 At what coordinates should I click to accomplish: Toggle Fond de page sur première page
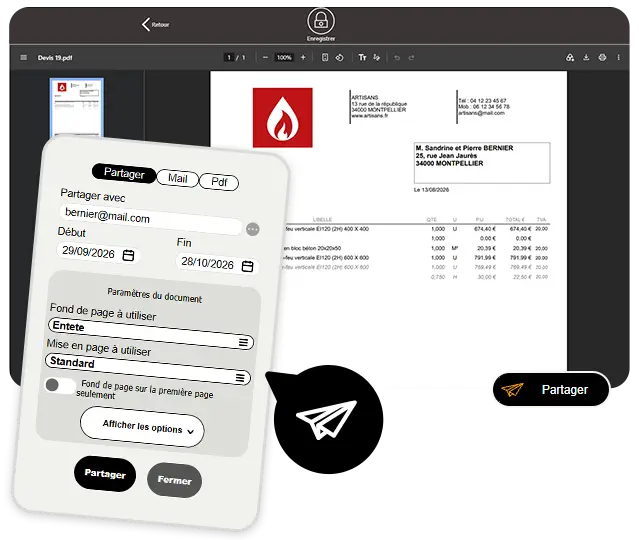pyautogui.click(x=60, y=385)
